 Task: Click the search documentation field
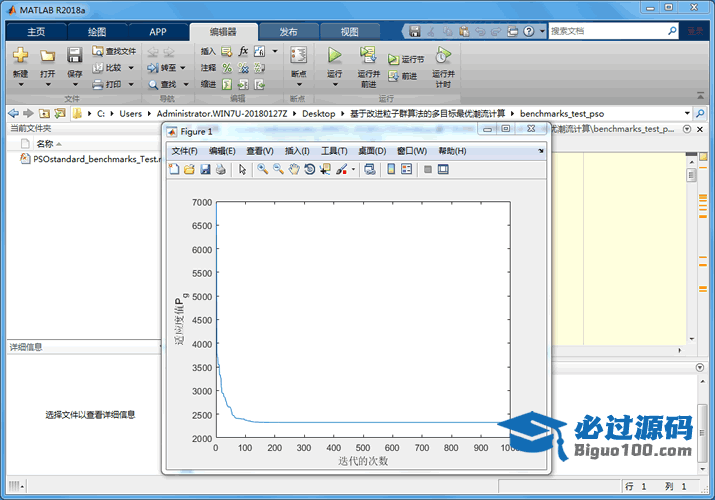pyautogui.click(x=608, y=31)
